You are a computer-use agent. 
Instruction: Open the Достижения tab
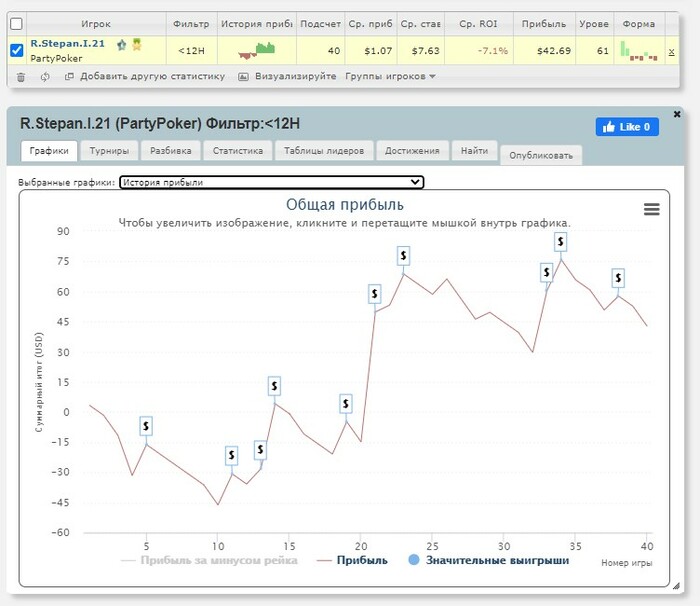coord(412,150)
